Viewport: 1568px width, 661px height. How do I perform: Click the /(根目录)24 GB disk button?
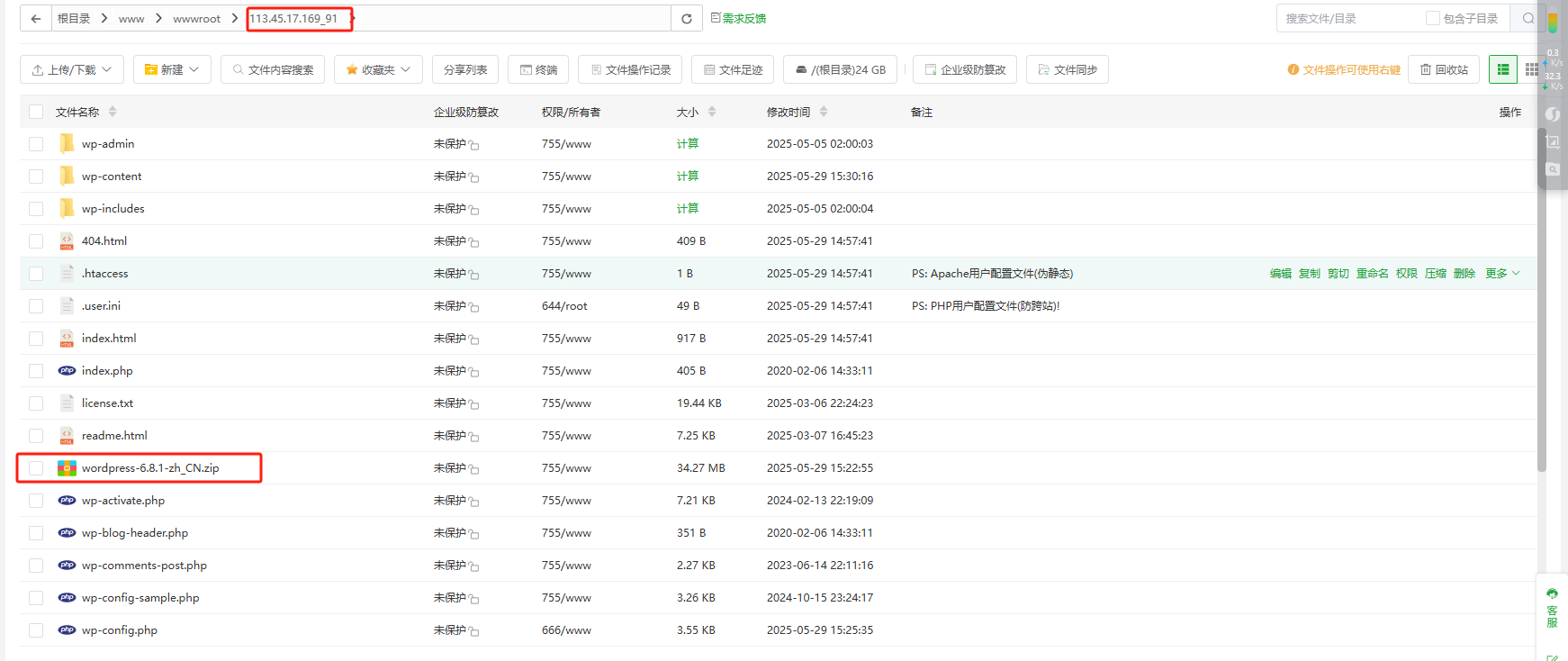[840, 69]
